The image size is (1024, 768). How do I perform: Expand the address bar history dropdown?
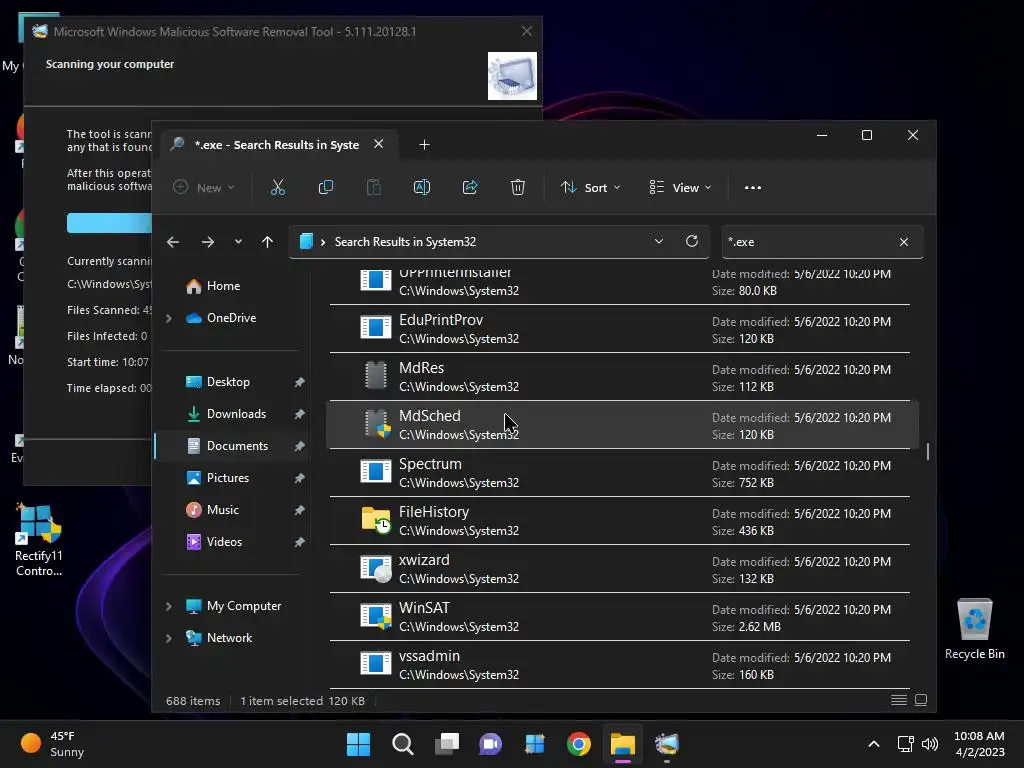(x=659, y=241)
